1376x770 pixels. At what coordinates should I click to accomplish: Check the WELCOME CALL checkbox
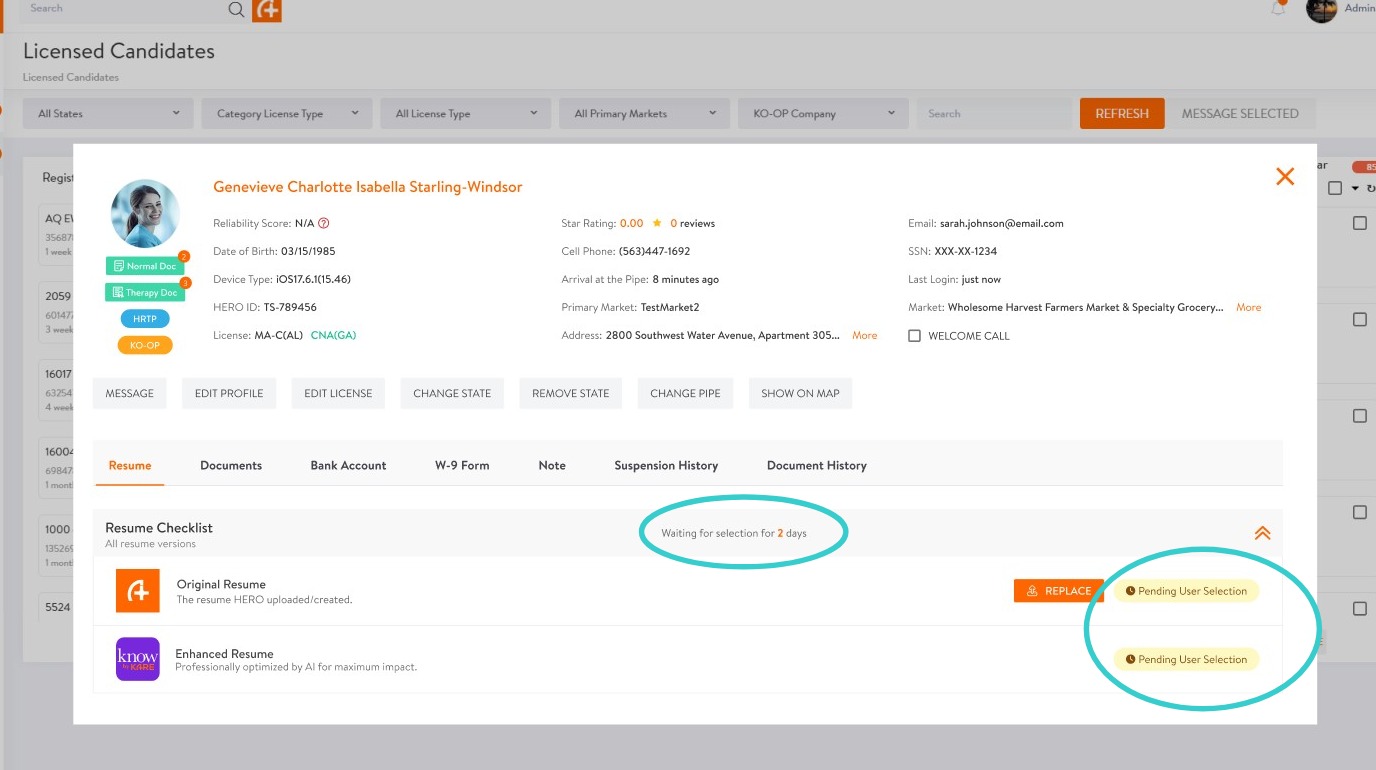[914, 336]
